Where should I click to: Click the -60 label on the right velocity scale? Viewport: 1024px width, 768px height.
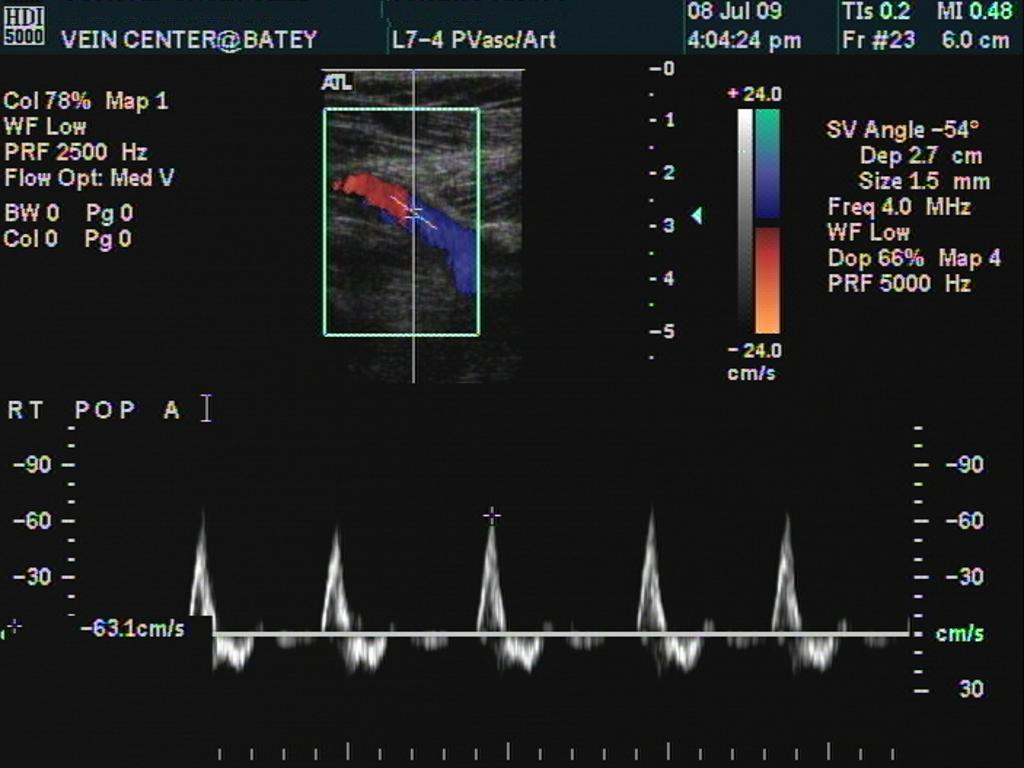click(965, 520)
